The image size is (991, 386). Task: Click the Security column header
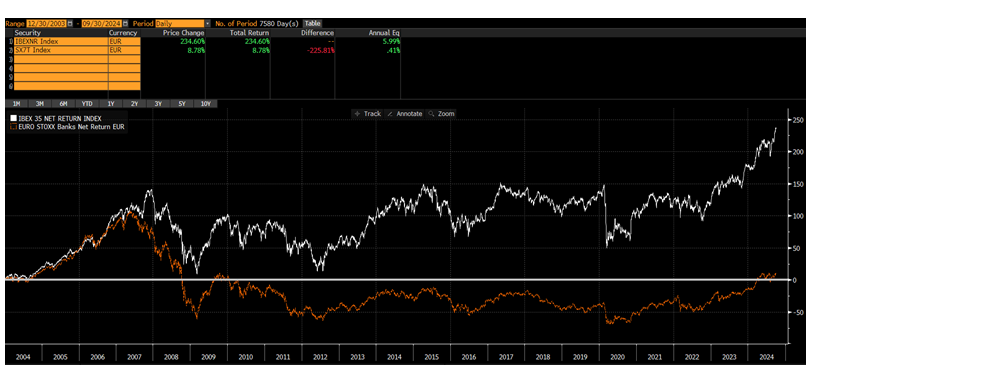point(28,33)
